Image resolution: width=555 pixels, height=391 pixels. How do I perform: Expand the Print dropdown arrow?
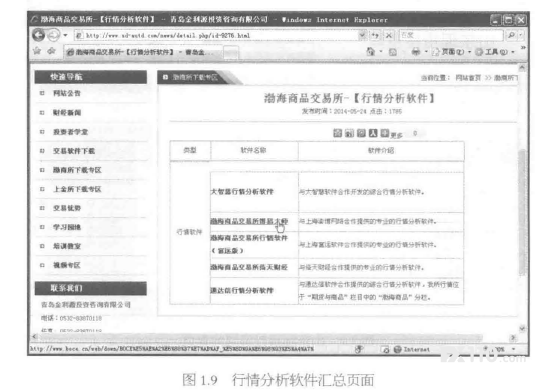pos(426,52)
